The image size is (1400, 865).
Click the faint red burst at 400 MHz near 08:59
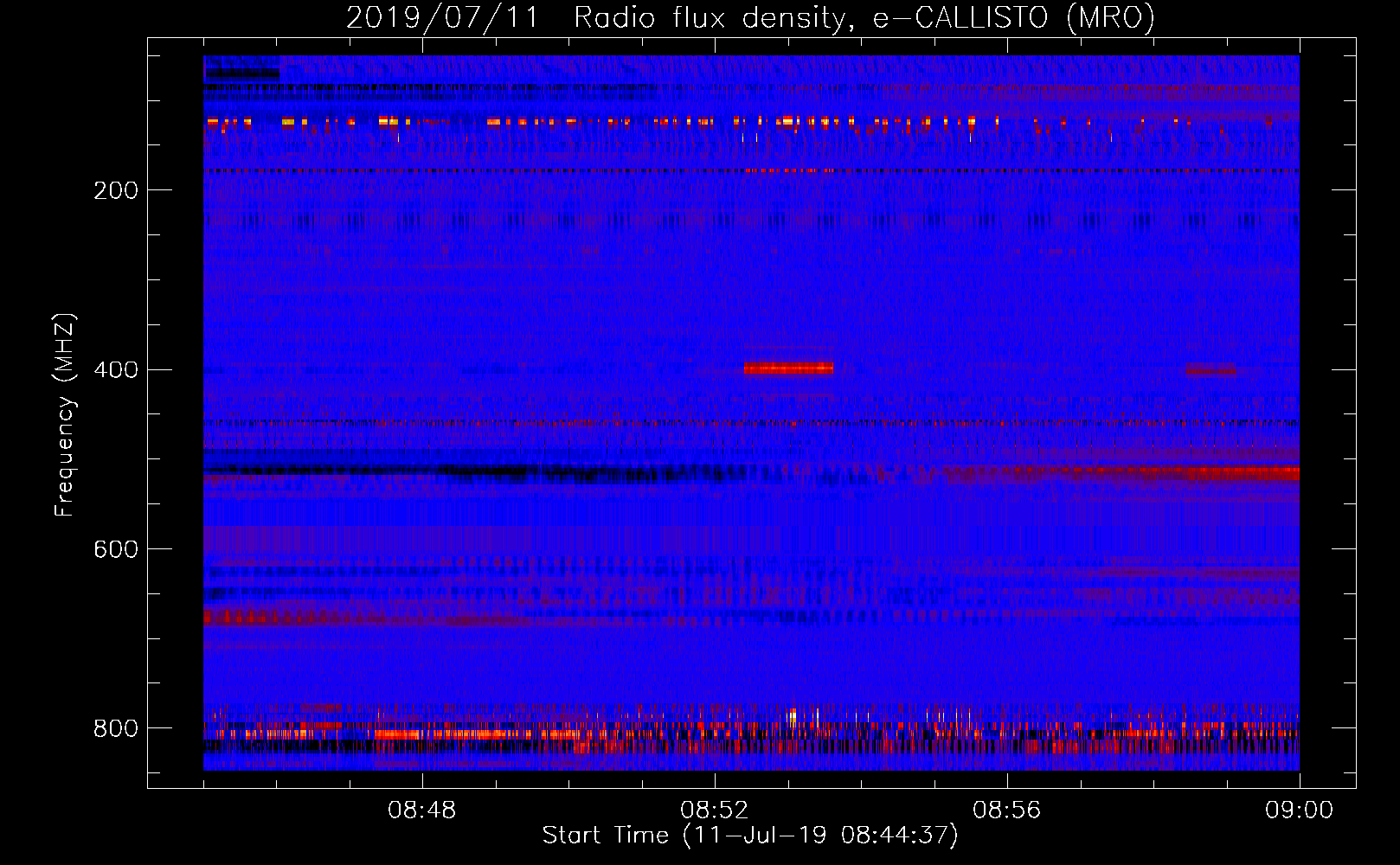coord(1211,370)
